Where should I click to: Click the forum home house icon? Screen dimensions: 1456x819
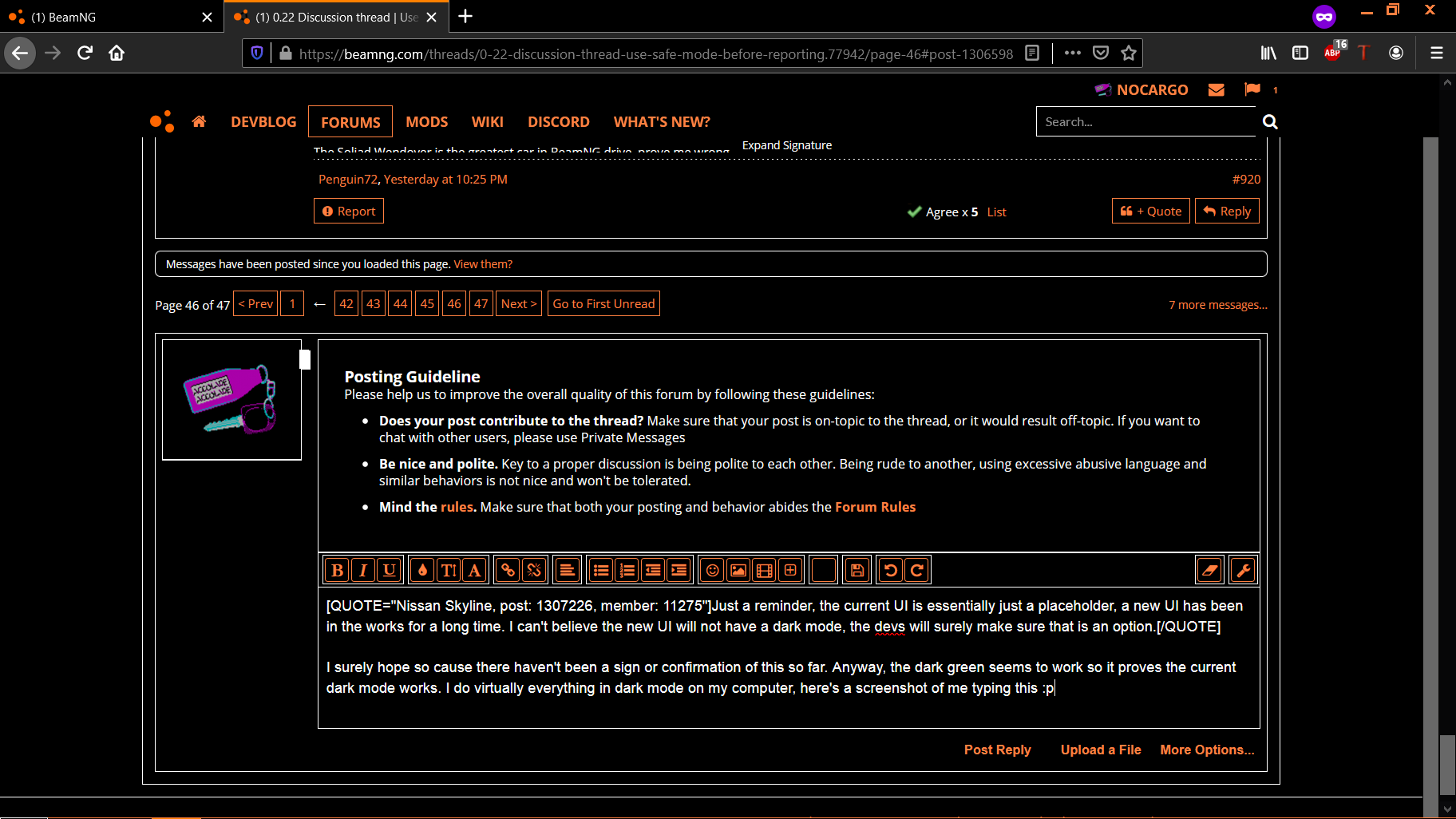pyautogui.click(x=199, y=121)
